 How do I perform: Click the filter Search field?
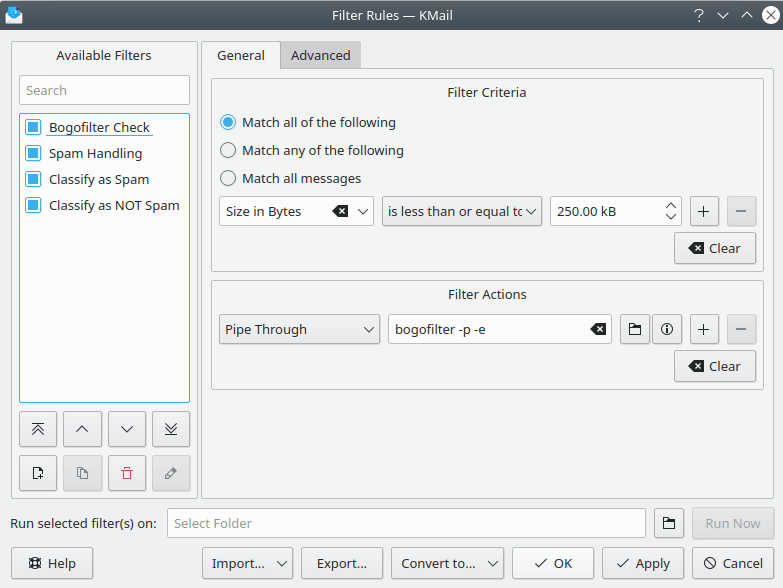tap(104, 90)
